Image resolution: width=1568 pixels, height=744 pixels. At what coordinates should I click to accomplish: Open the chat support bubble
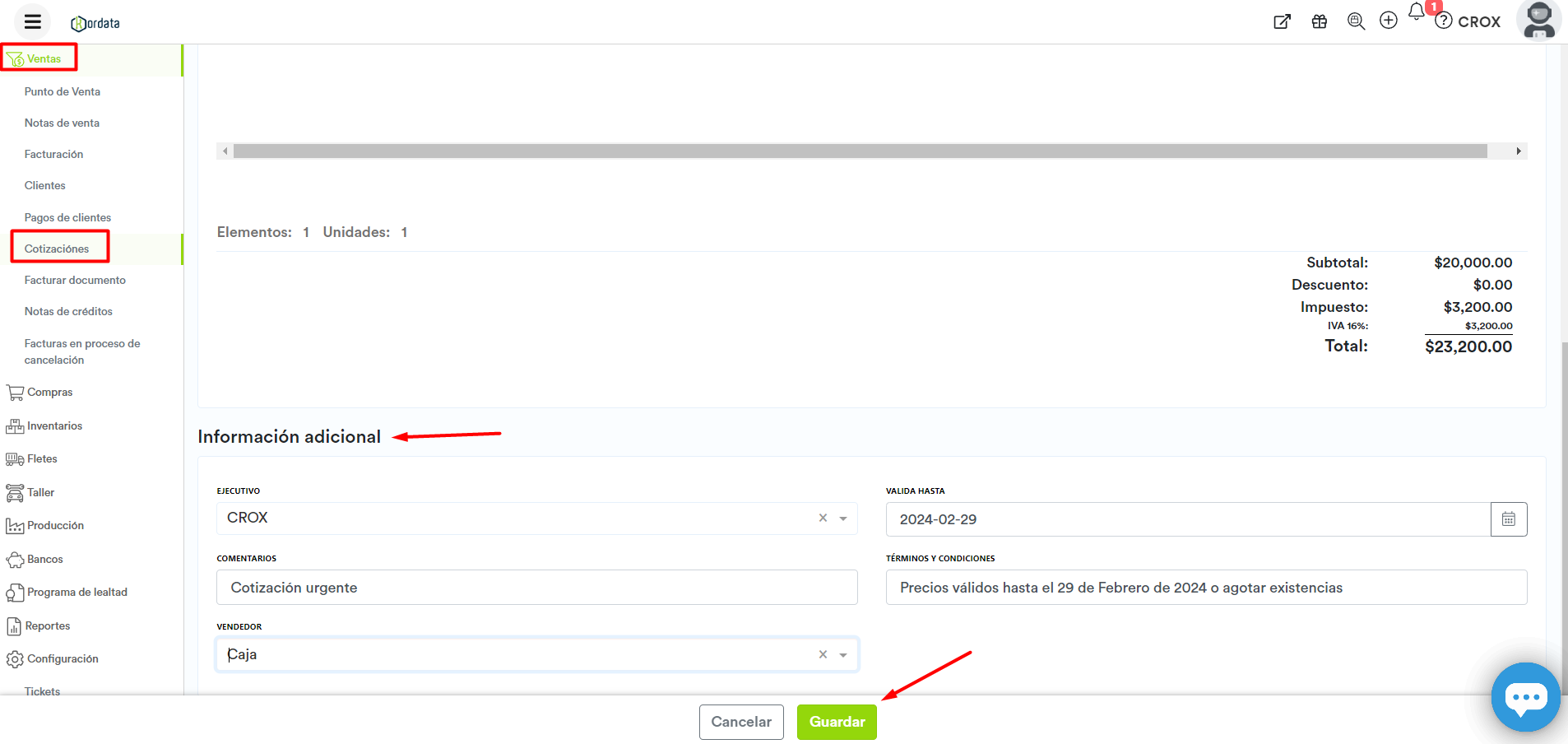tap(1525, 697)
